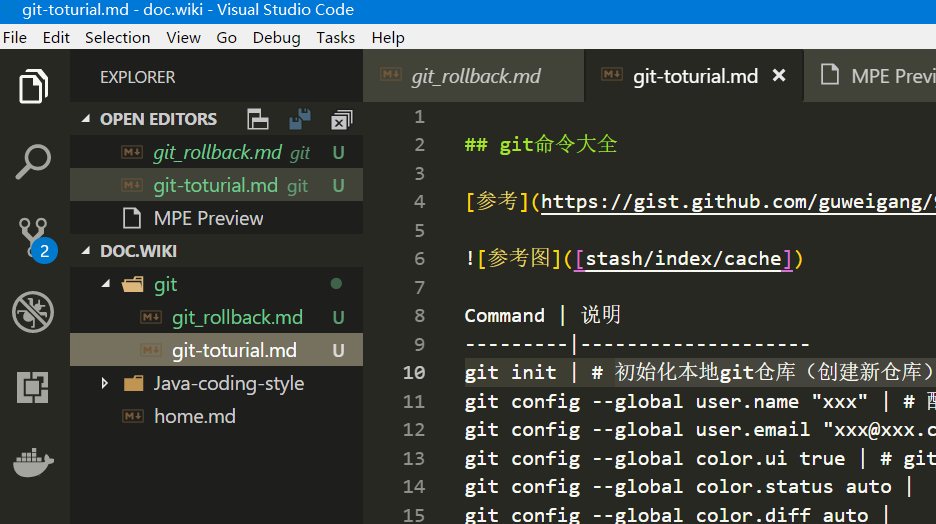Open git_rollback.md in DOC.WIKI tree
Screen dimensions: 936x524
coord(216,317)
